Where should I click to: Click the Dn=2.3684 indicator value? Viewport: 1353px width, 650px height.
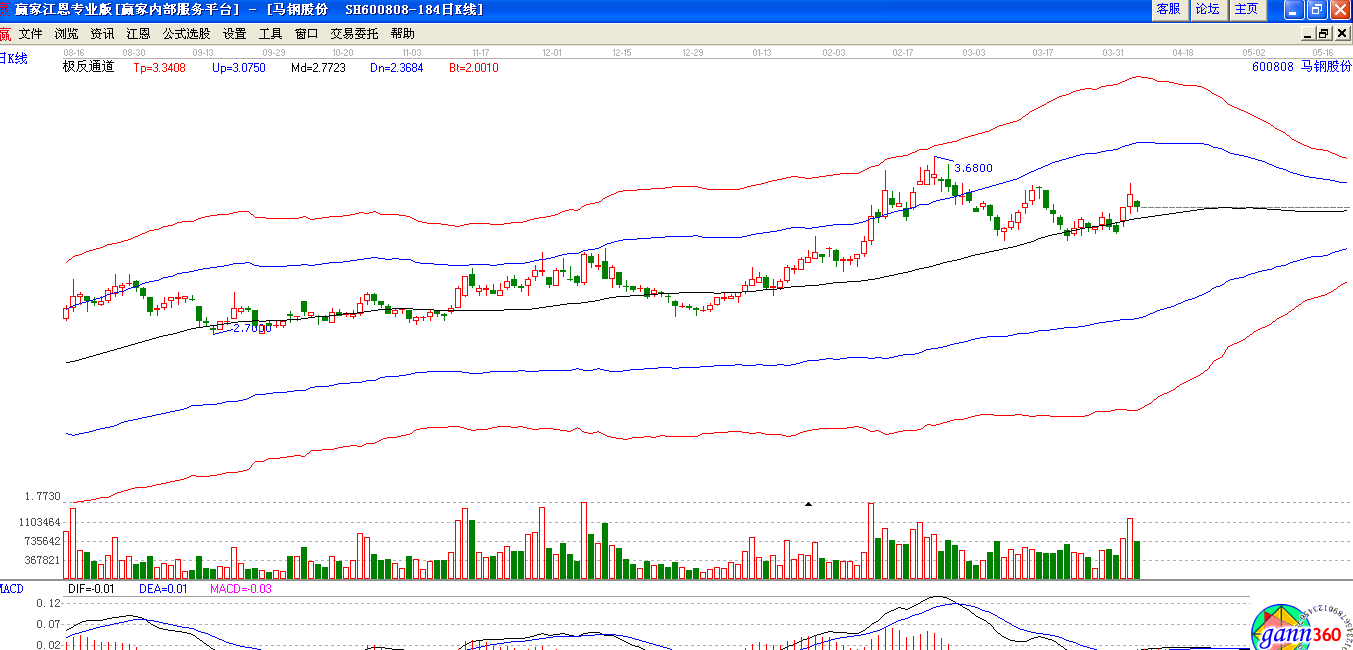pyautogui.click(x=396, y=68)
